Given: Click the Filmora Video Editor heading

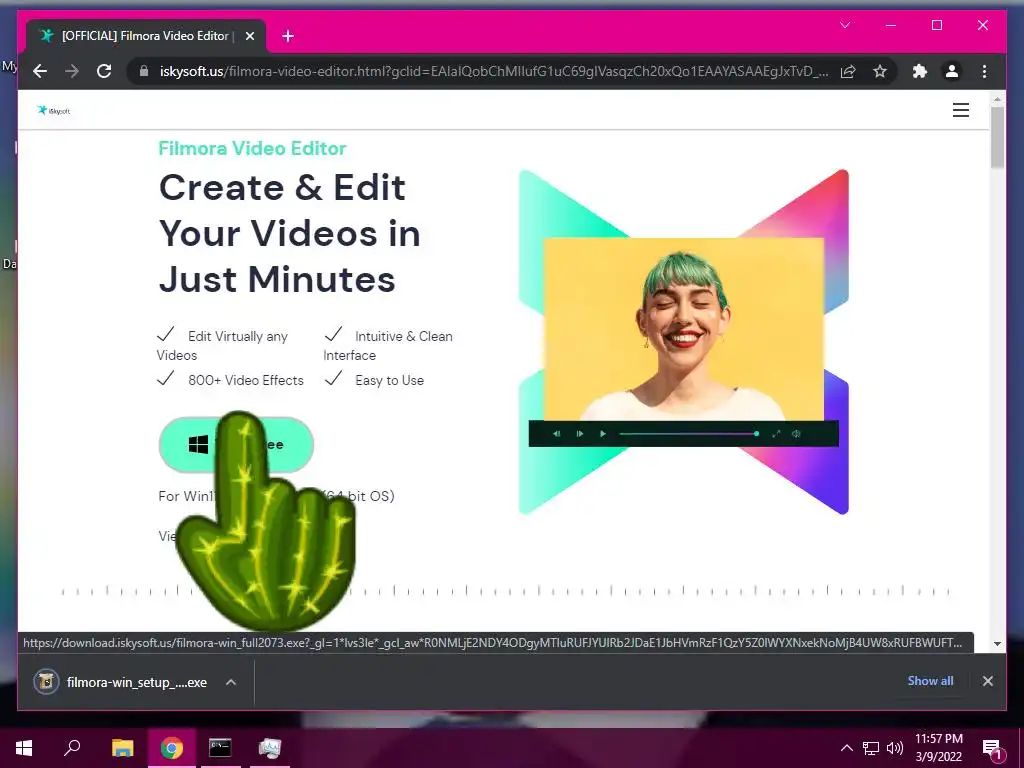Looking at the screenshot, I should [x=252, y=148].
